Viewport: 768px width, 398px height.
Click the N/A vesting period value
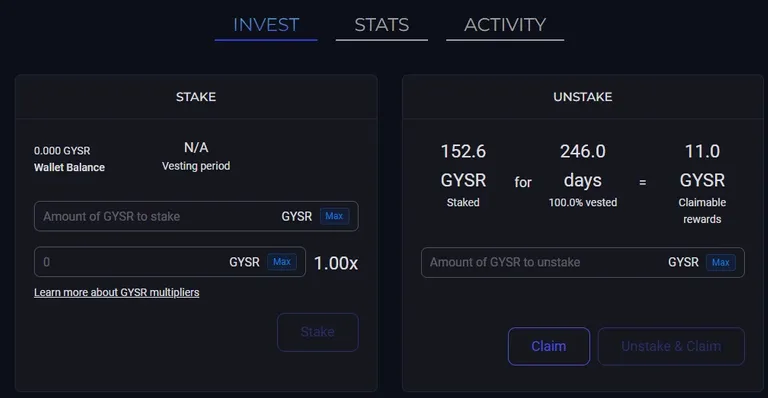point(196,147)
